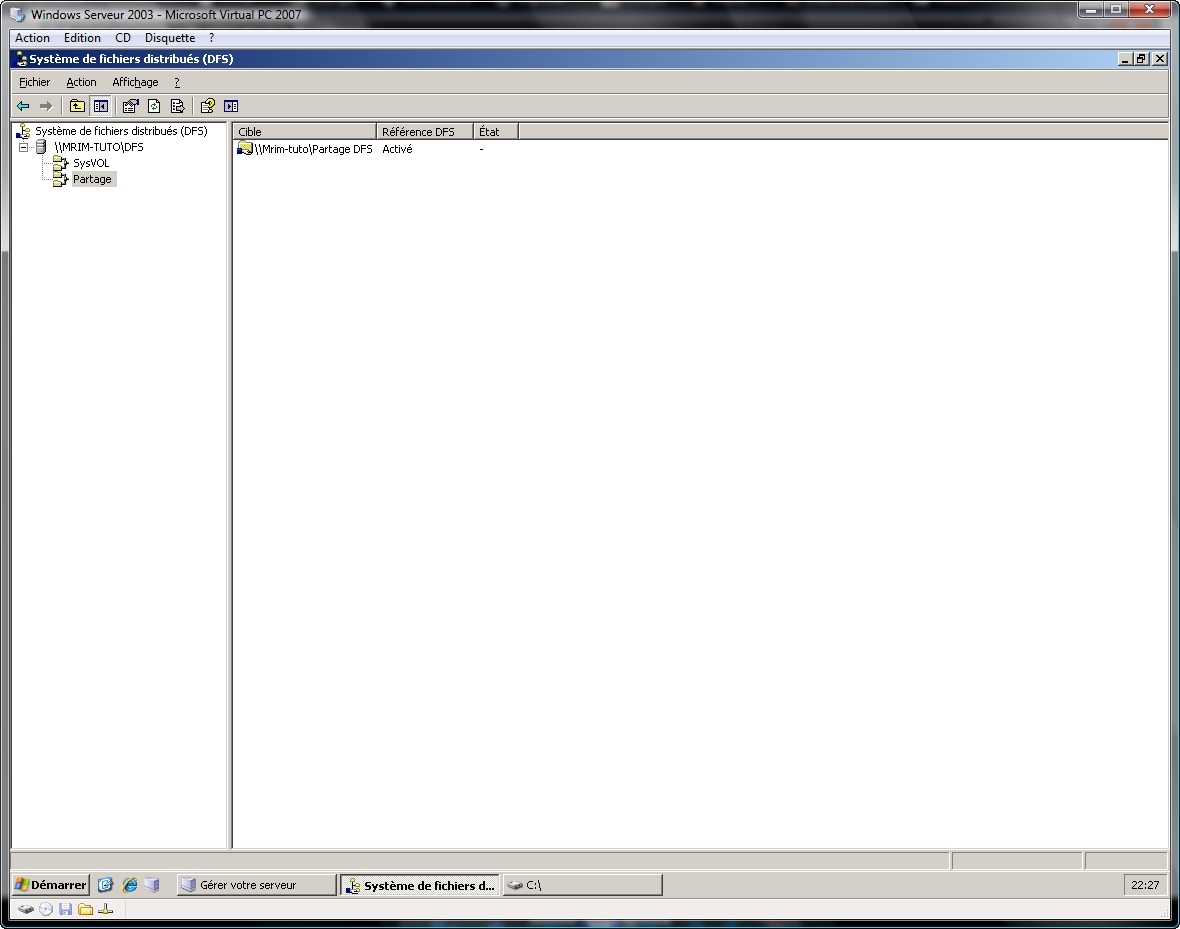
Task: Select \\MRIM-TUTO\DFS root label
Action: pyautogui.click(x=99, y=147)
